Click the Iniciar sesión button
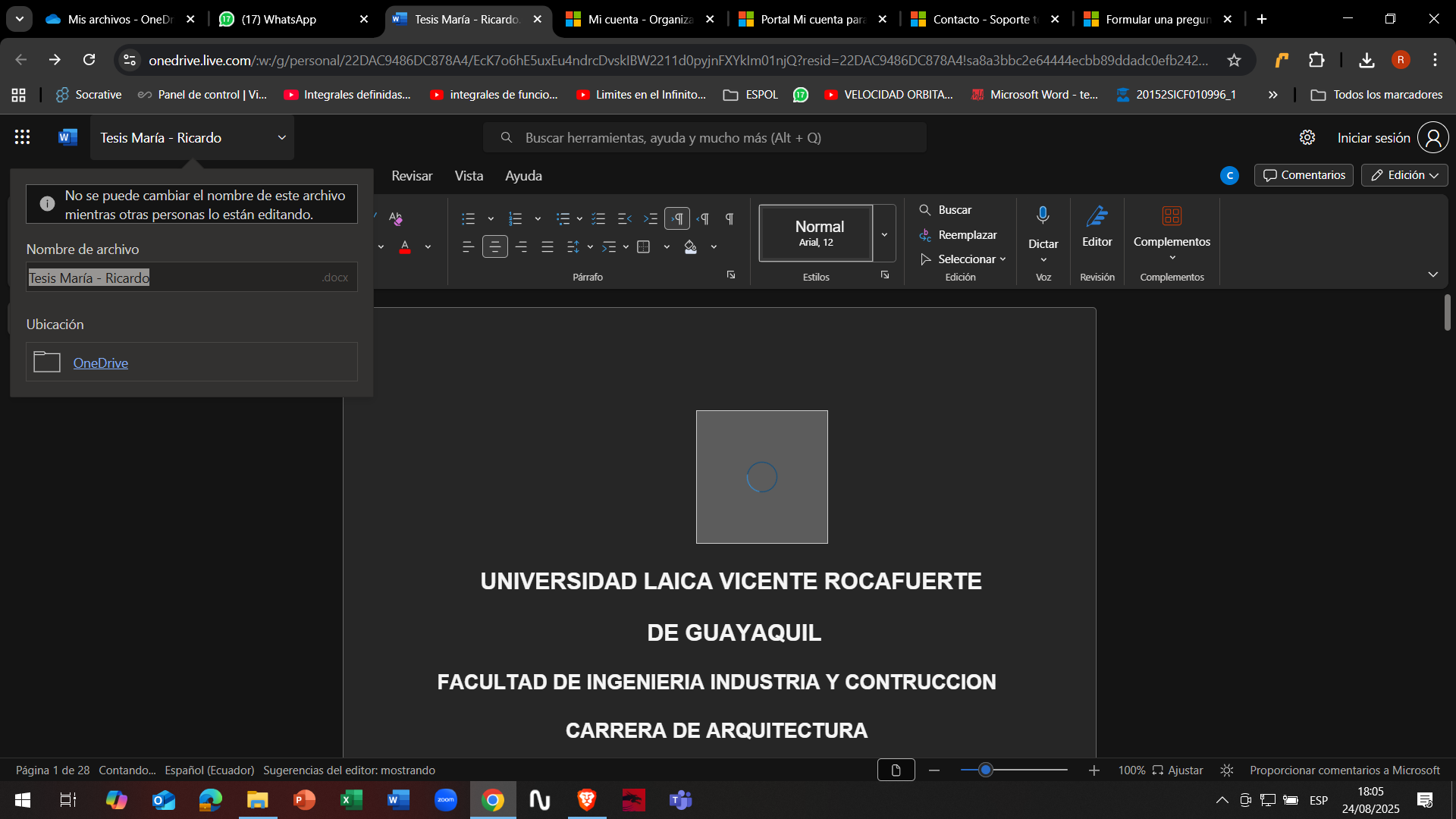1456x819 pixels. tap(1373, 137)
